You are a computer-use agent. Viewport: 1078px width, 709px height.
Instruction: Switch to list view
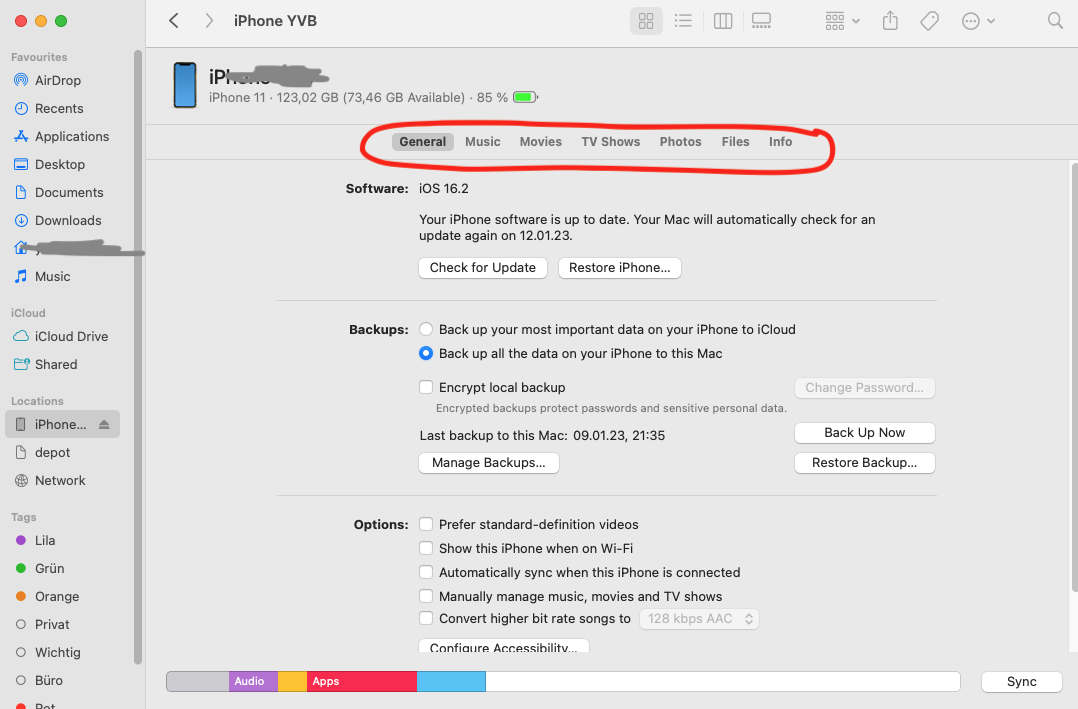(x=683, y=21)
